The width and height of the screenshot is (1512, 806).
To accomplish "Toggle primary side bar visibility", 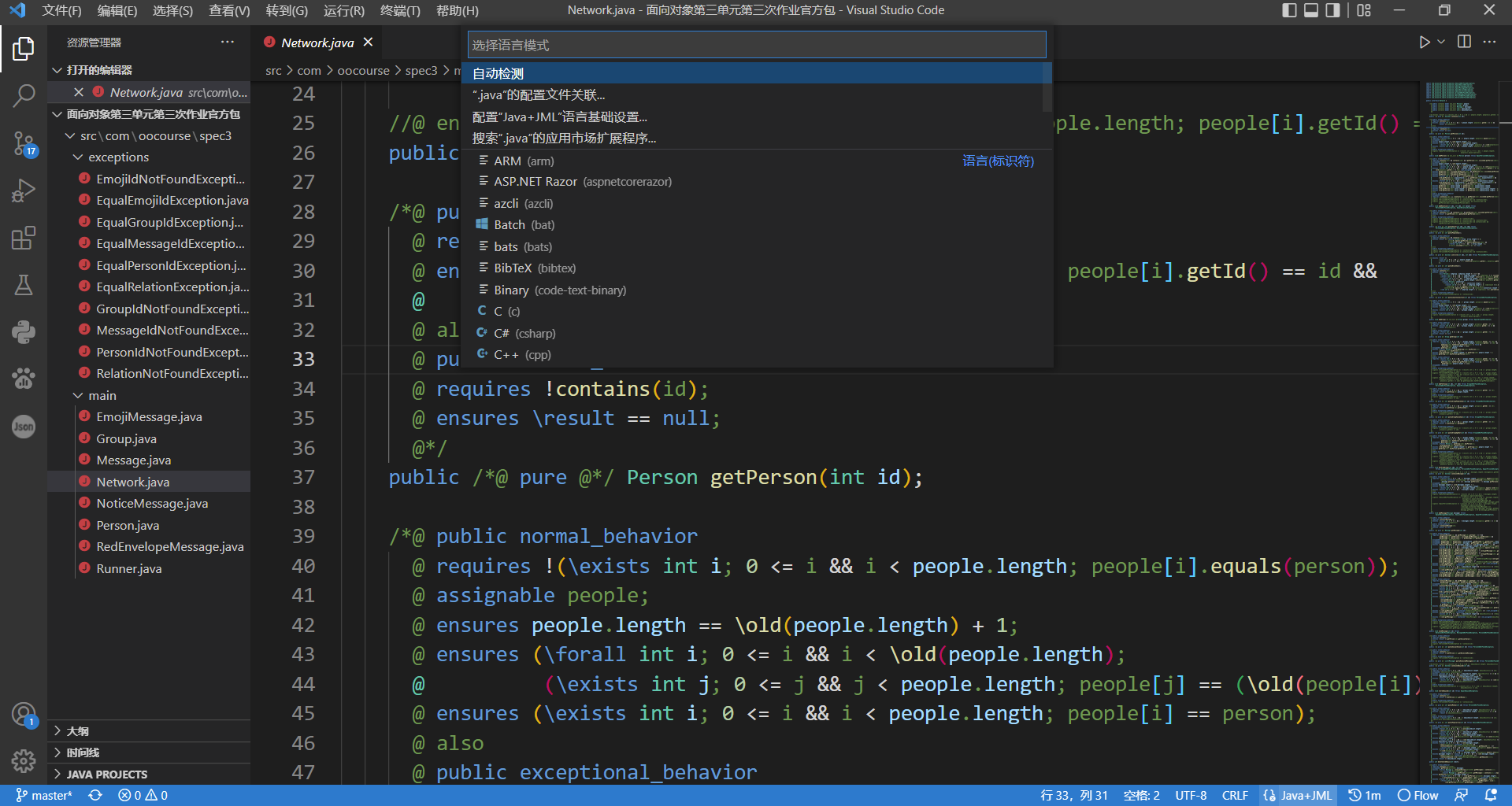I will tap(1289, 10).
